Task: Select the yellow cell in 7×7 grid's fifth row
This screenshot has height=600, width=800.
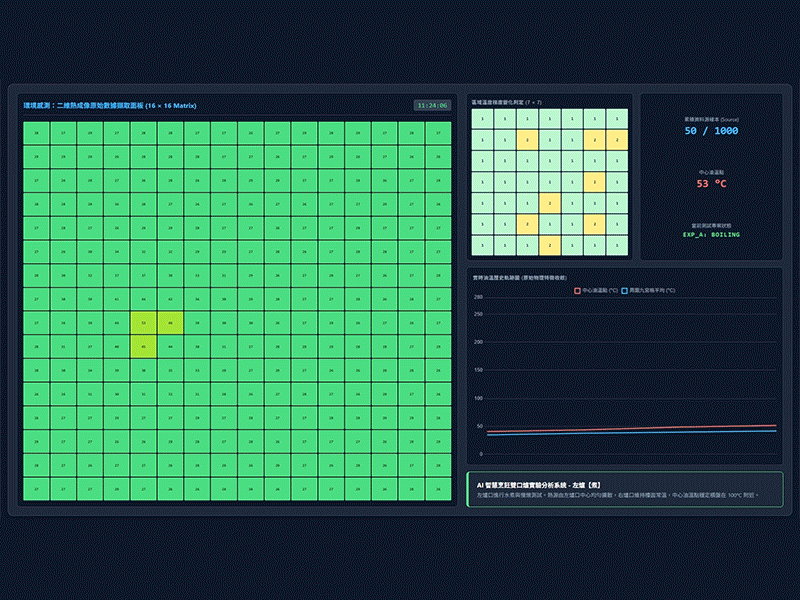Action: click(549, 203)
